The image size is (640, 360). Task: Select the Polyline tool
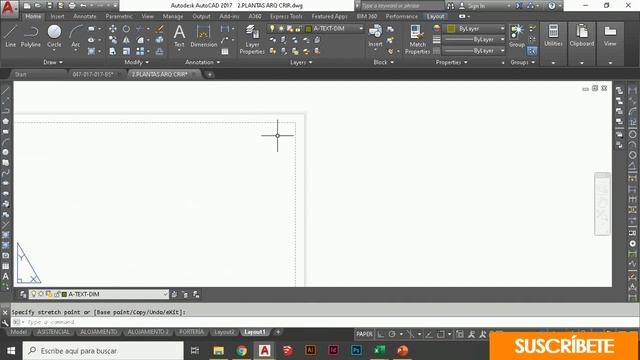[x=31, y=36]
